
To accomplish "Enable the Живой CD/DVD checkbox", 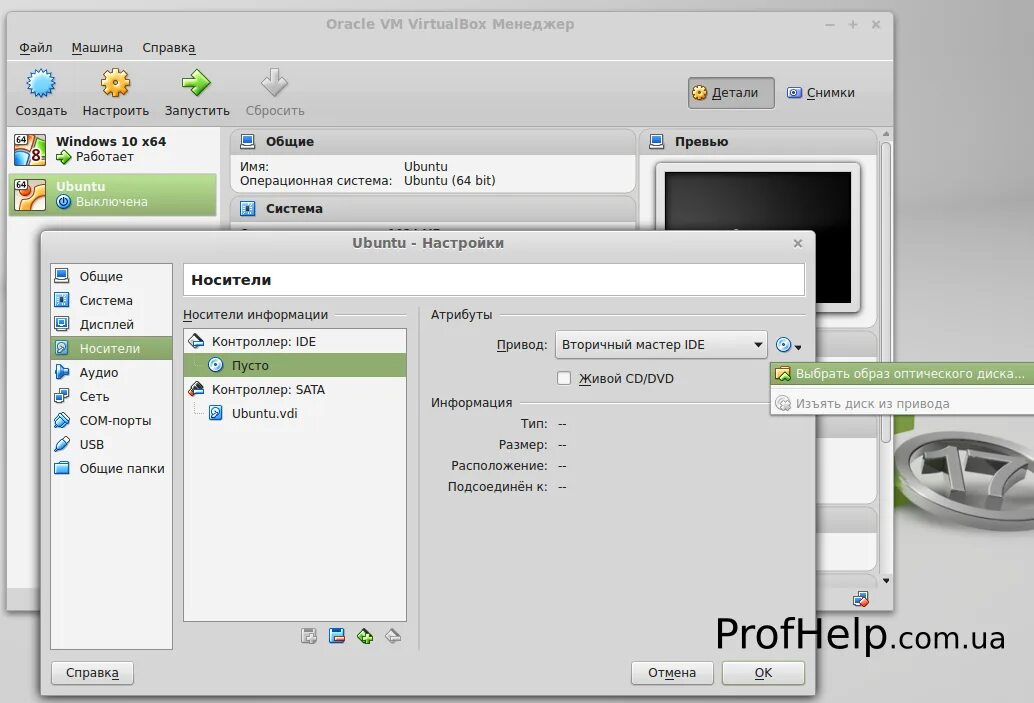I will pos(564,379).
